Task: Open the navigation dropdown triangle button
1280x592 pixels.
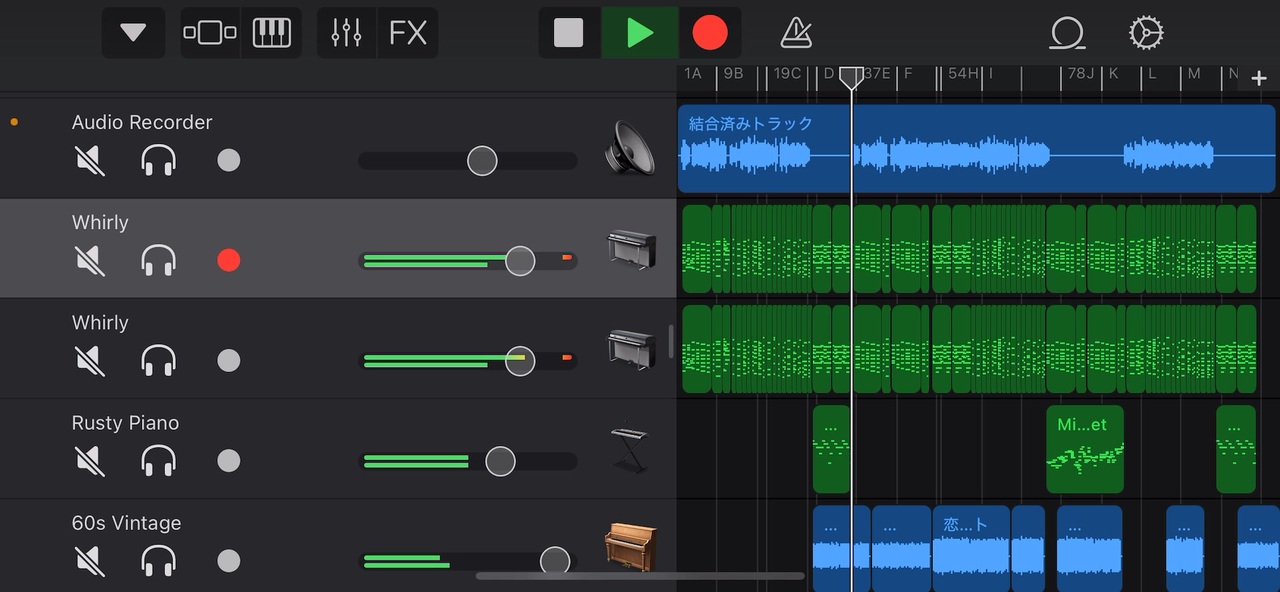Action: [133, 33]
